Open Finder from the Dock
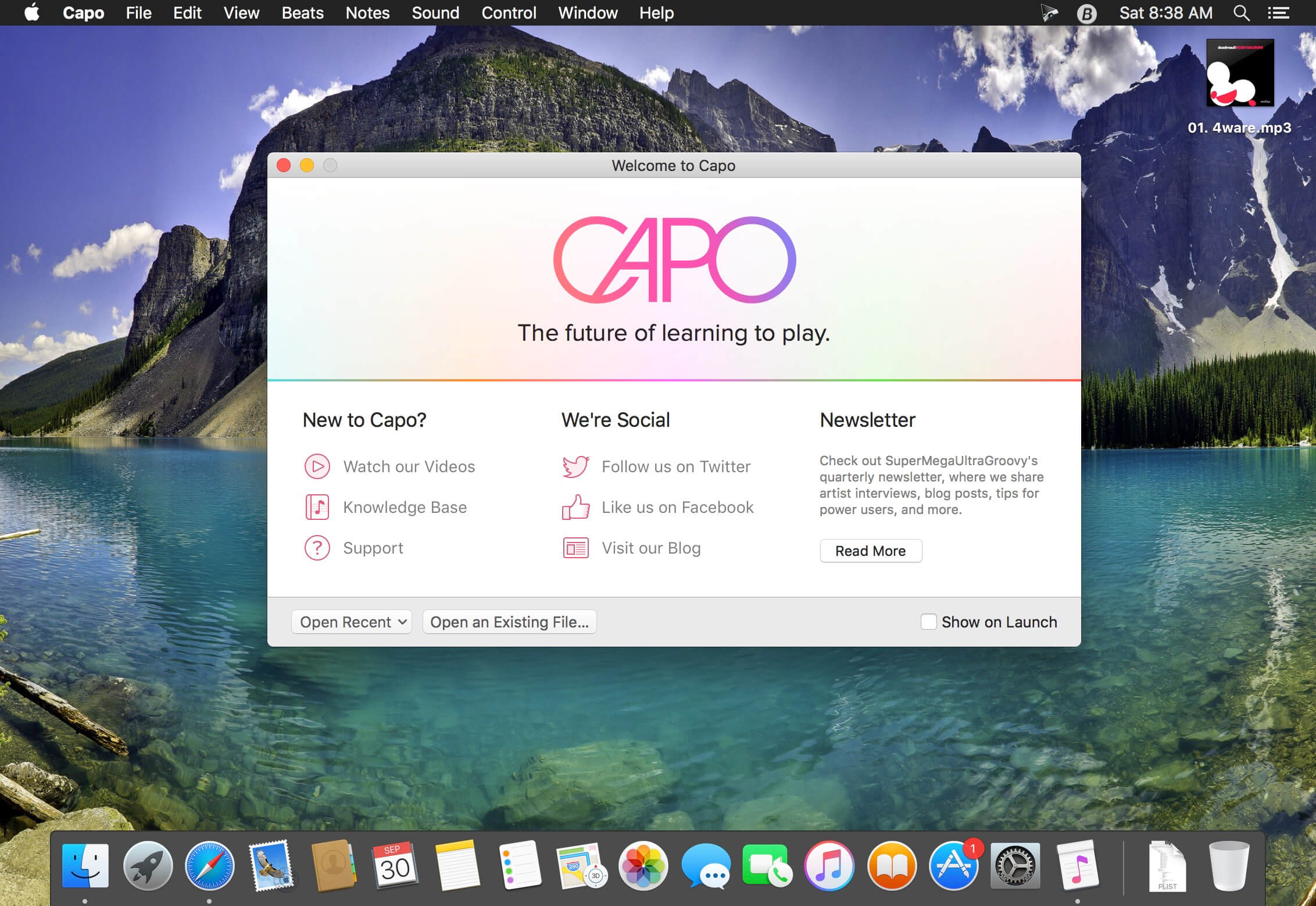The width and height of the screenshot is (1316, 906). (85, 866)
